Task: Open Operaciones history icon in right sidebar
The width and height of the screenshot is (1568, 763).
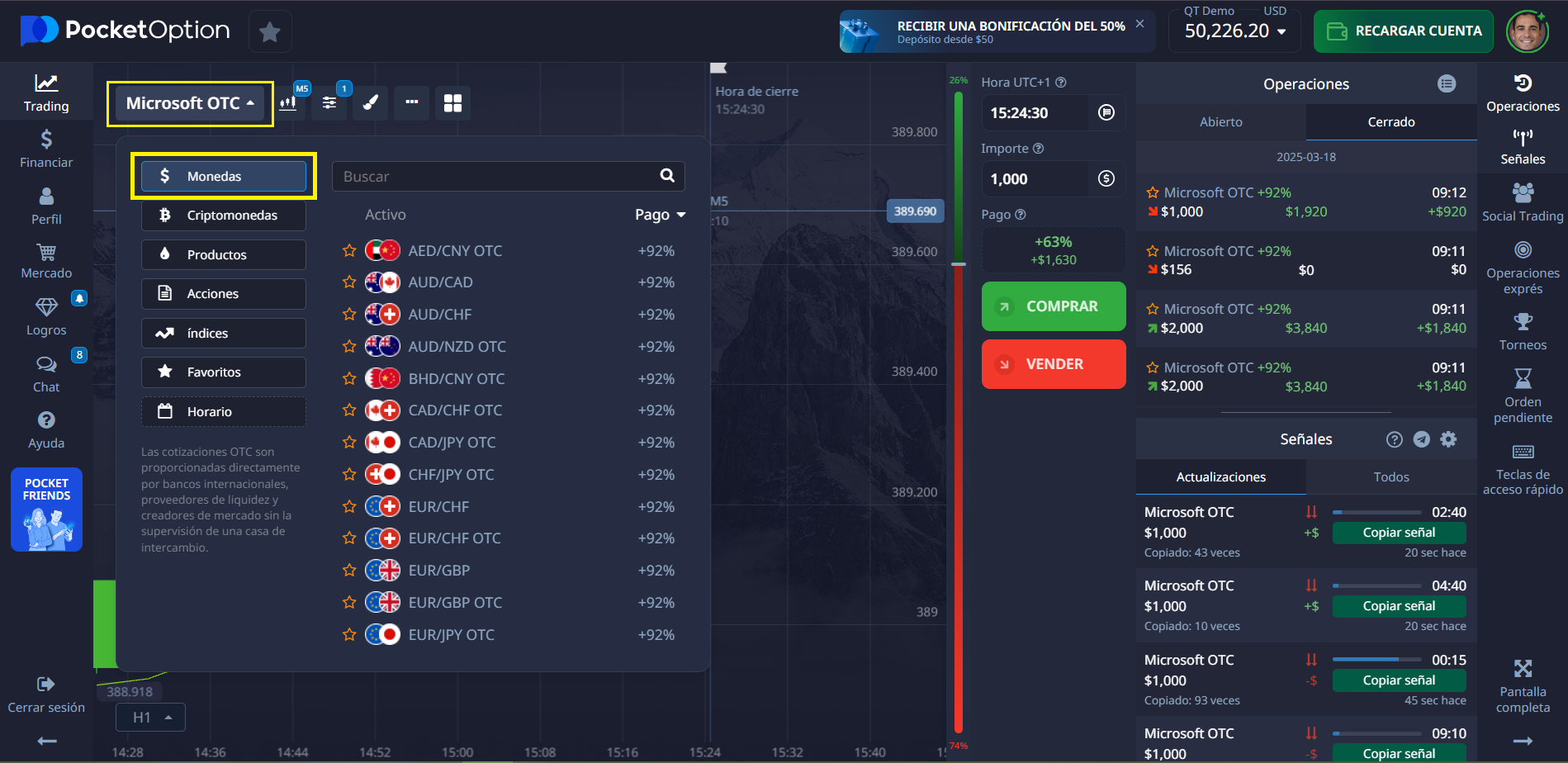Action: (1523, 83)
